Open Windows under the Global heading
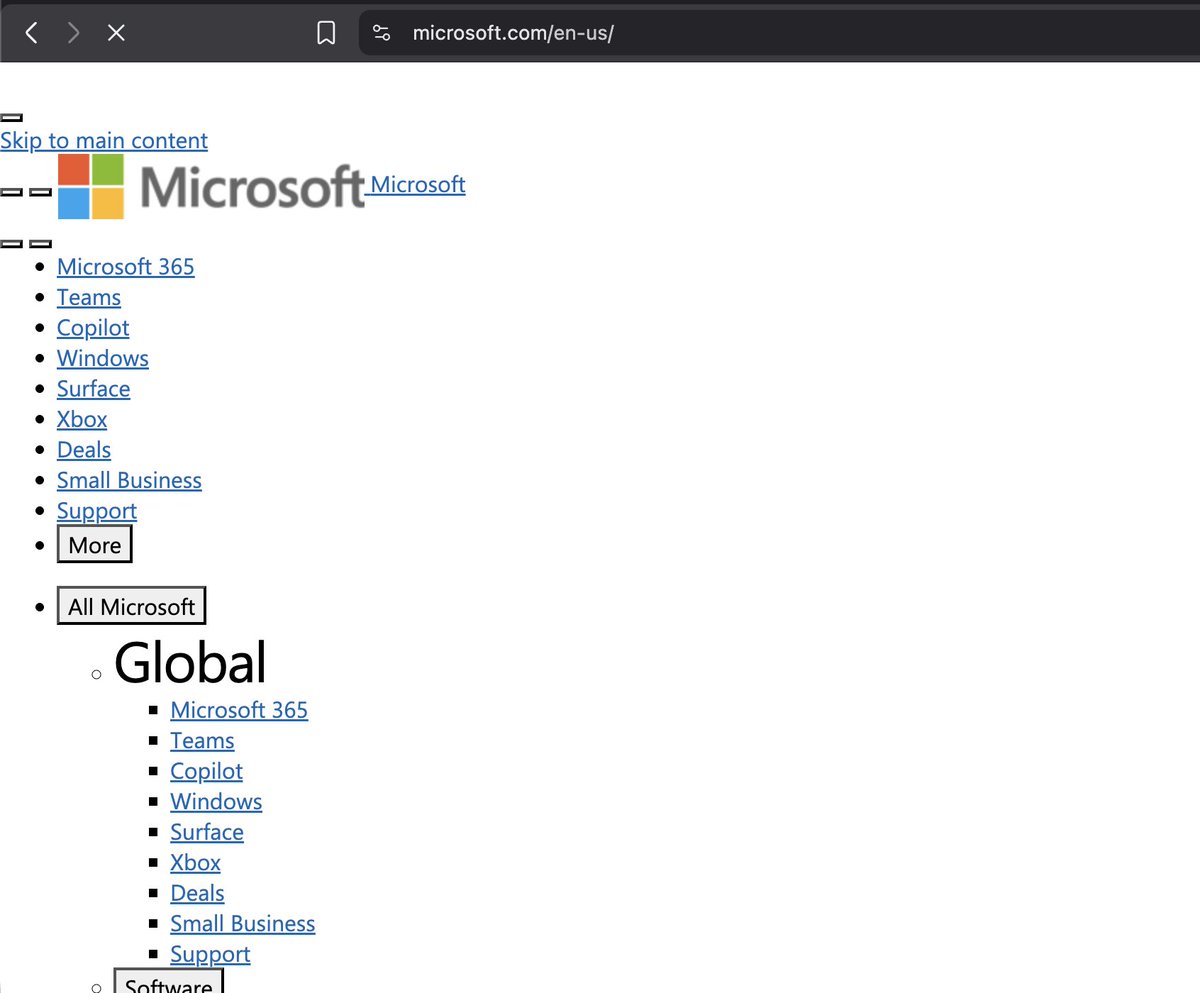 coord(216,801)
